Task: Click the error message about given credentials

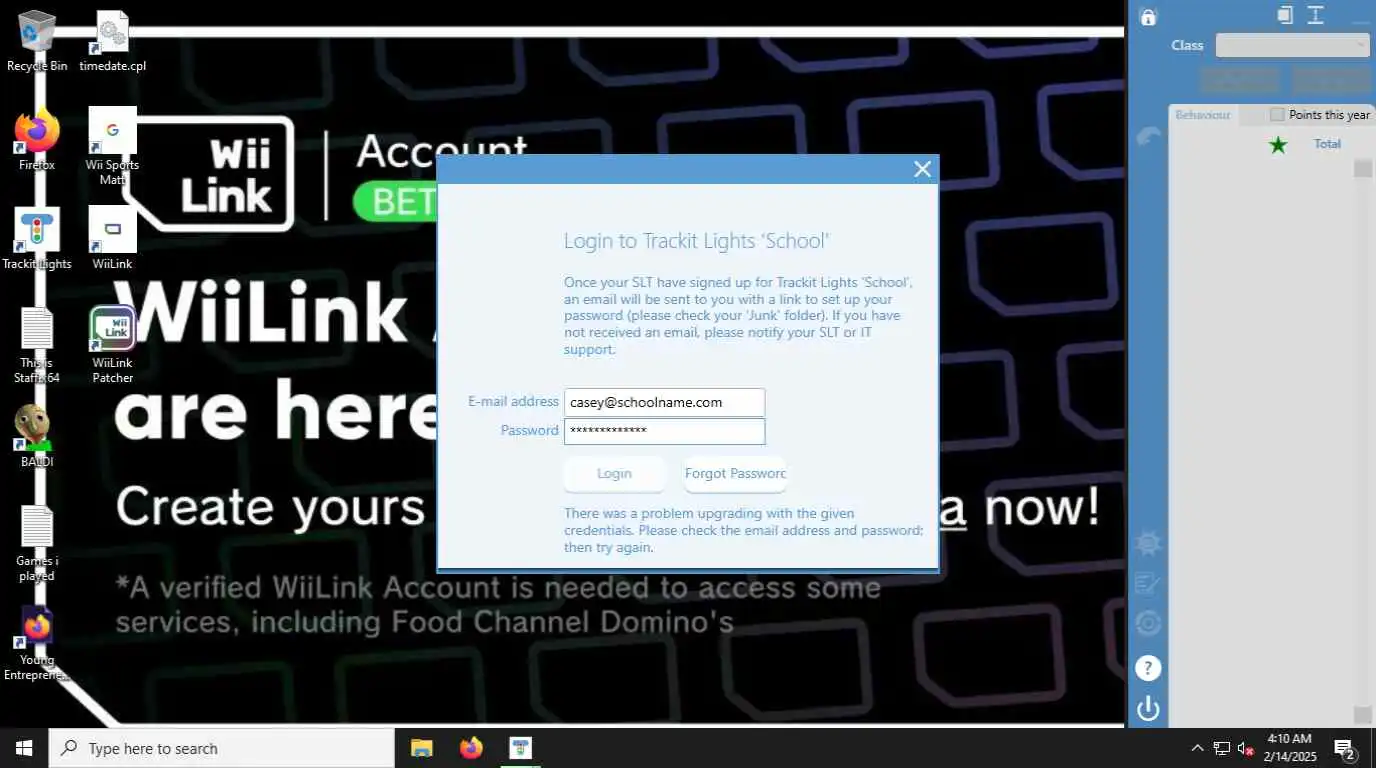Action: [743, 531]
